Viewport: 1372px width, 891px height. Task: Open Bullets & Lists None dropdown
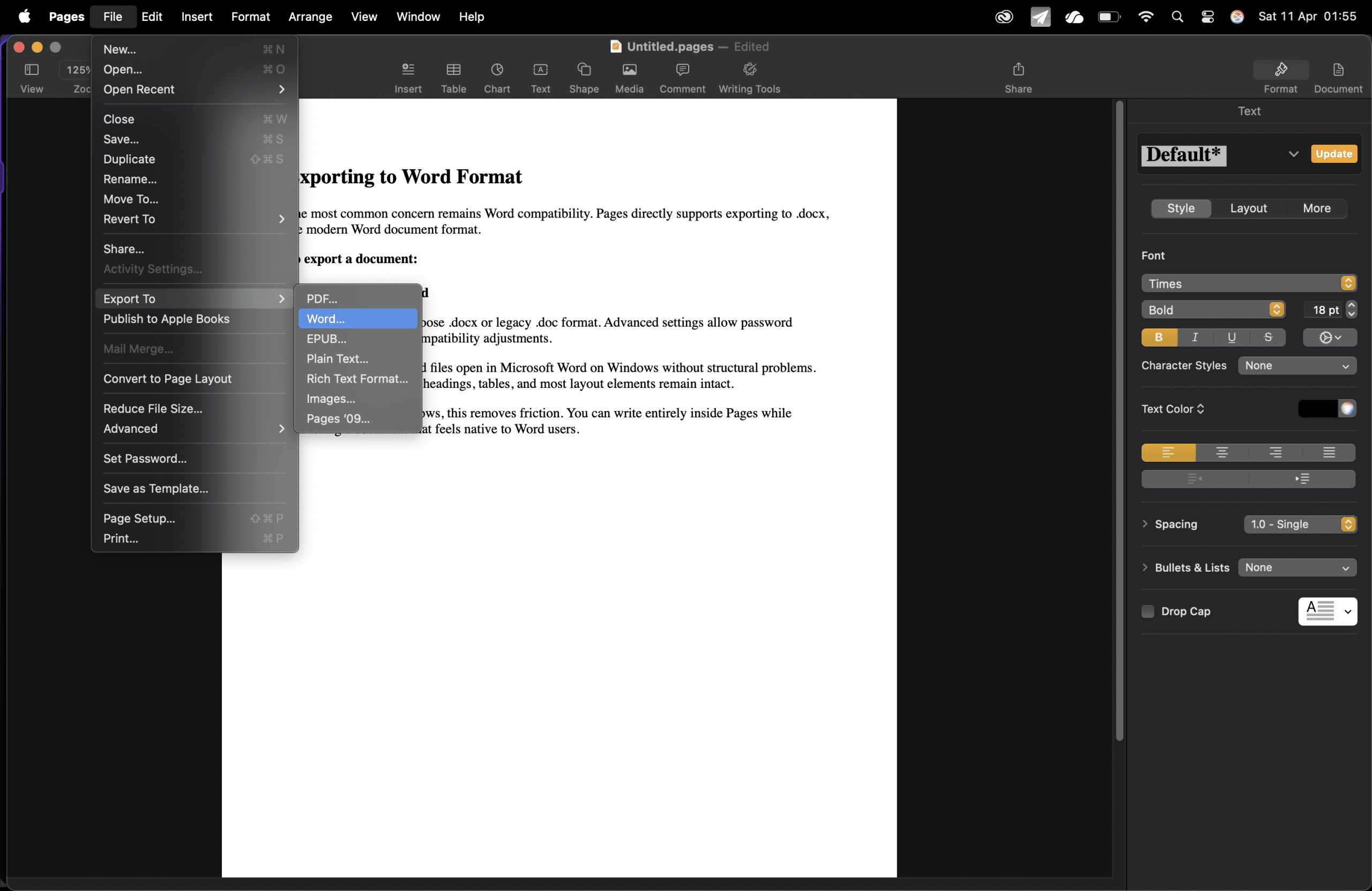(x=1297, y=568)
